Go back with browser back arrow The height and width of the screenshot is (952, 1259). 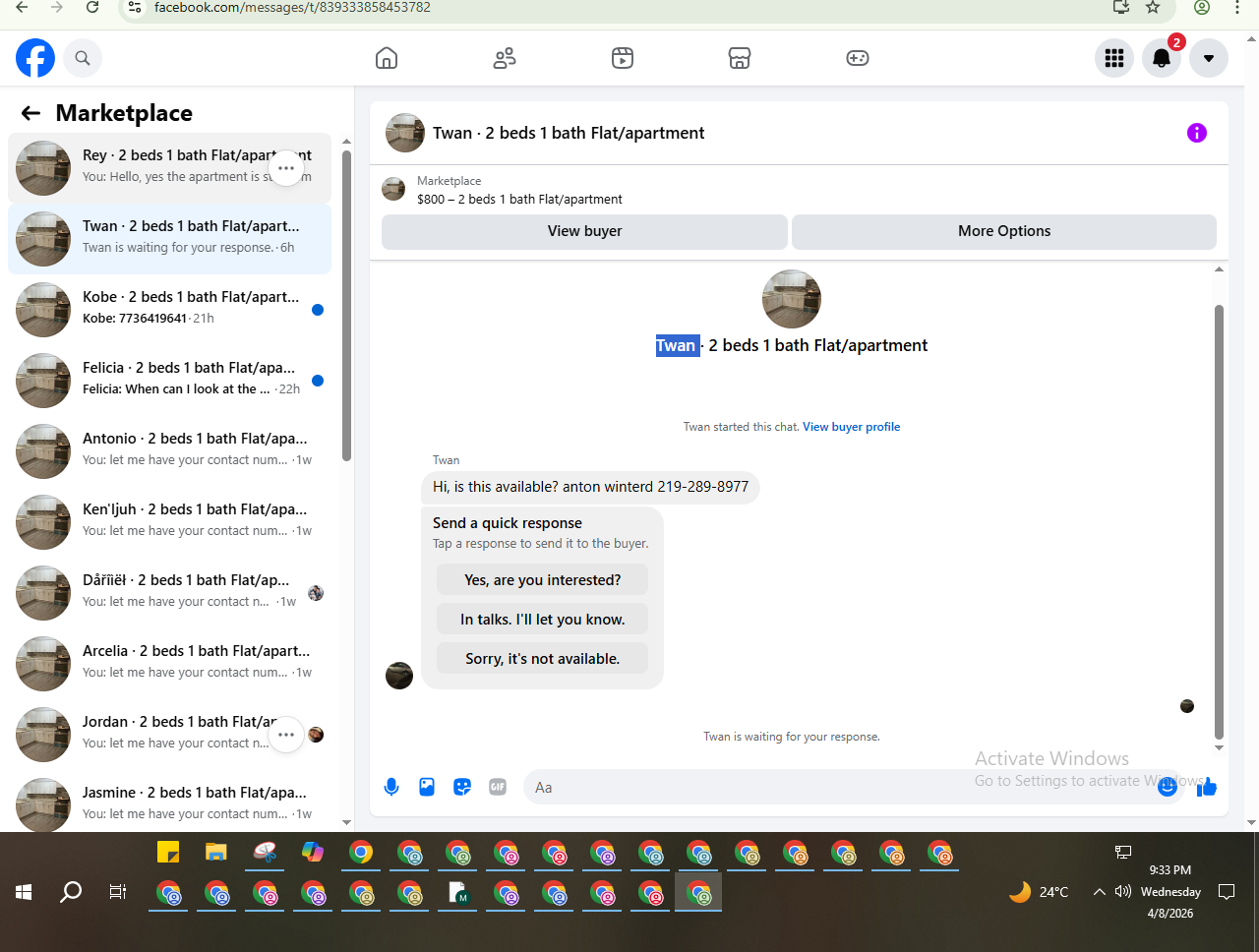pos(22,8)
